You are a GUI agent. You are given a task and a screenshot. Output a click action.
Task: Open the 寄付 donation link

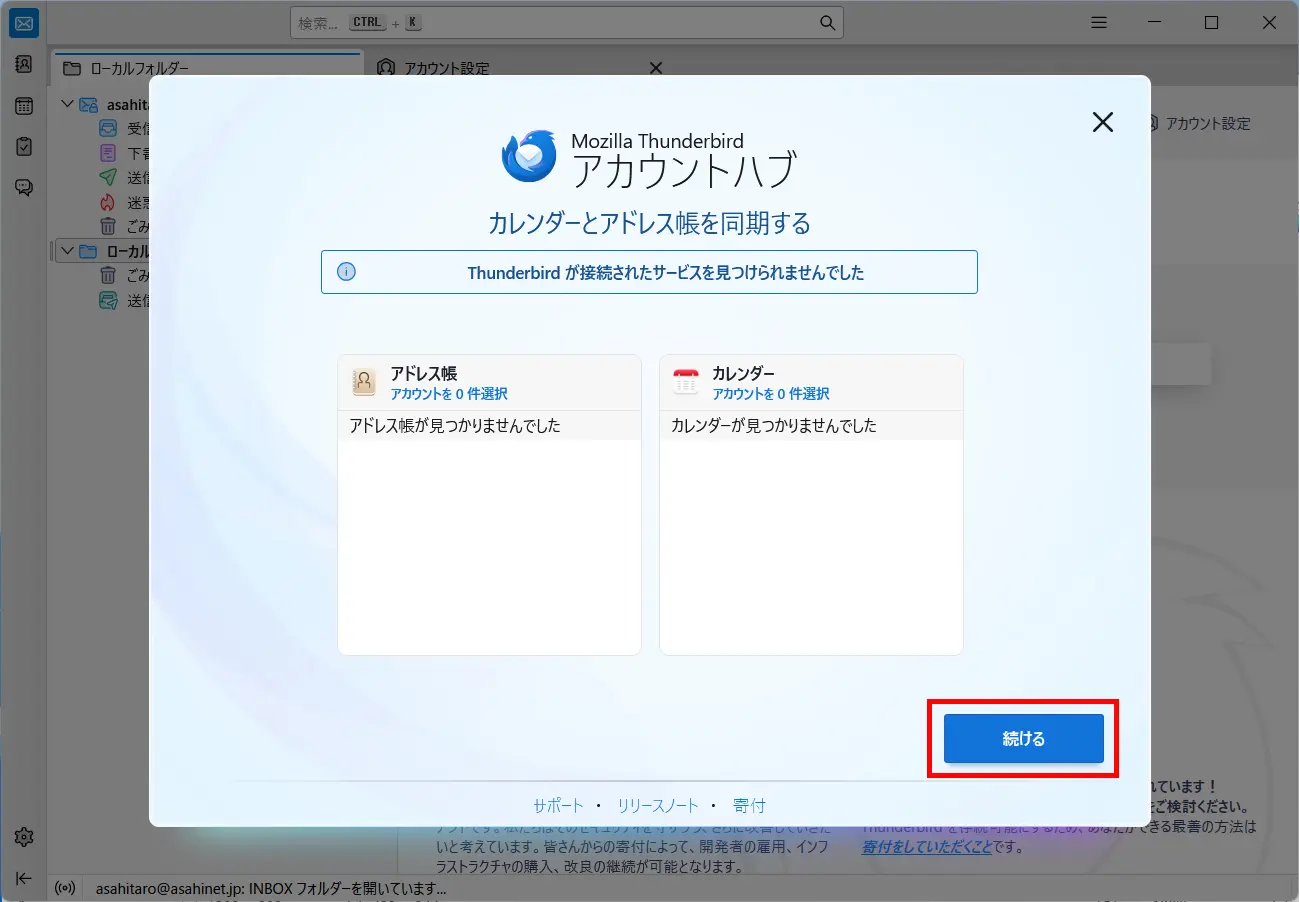749,805
